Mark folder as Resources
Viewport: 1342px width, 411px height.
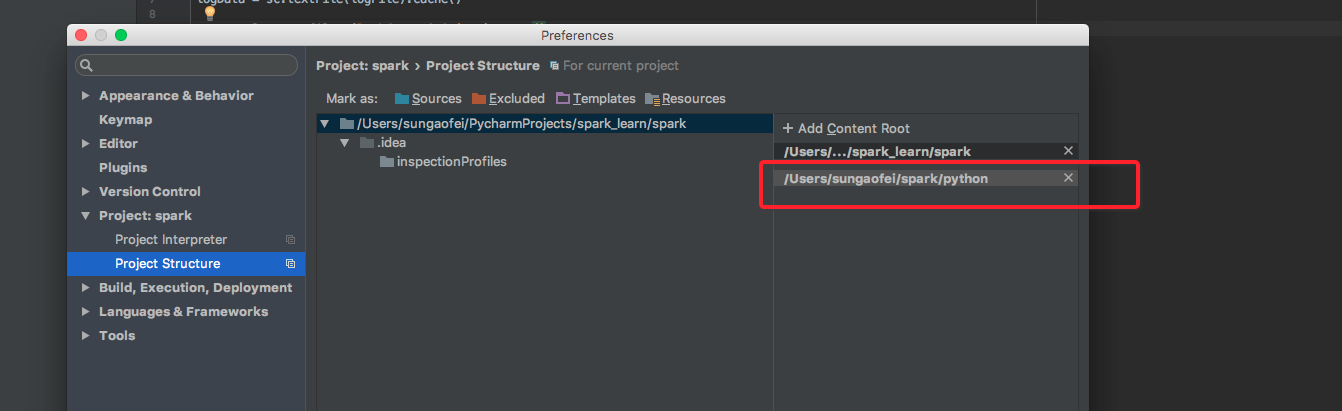[685, 98]
